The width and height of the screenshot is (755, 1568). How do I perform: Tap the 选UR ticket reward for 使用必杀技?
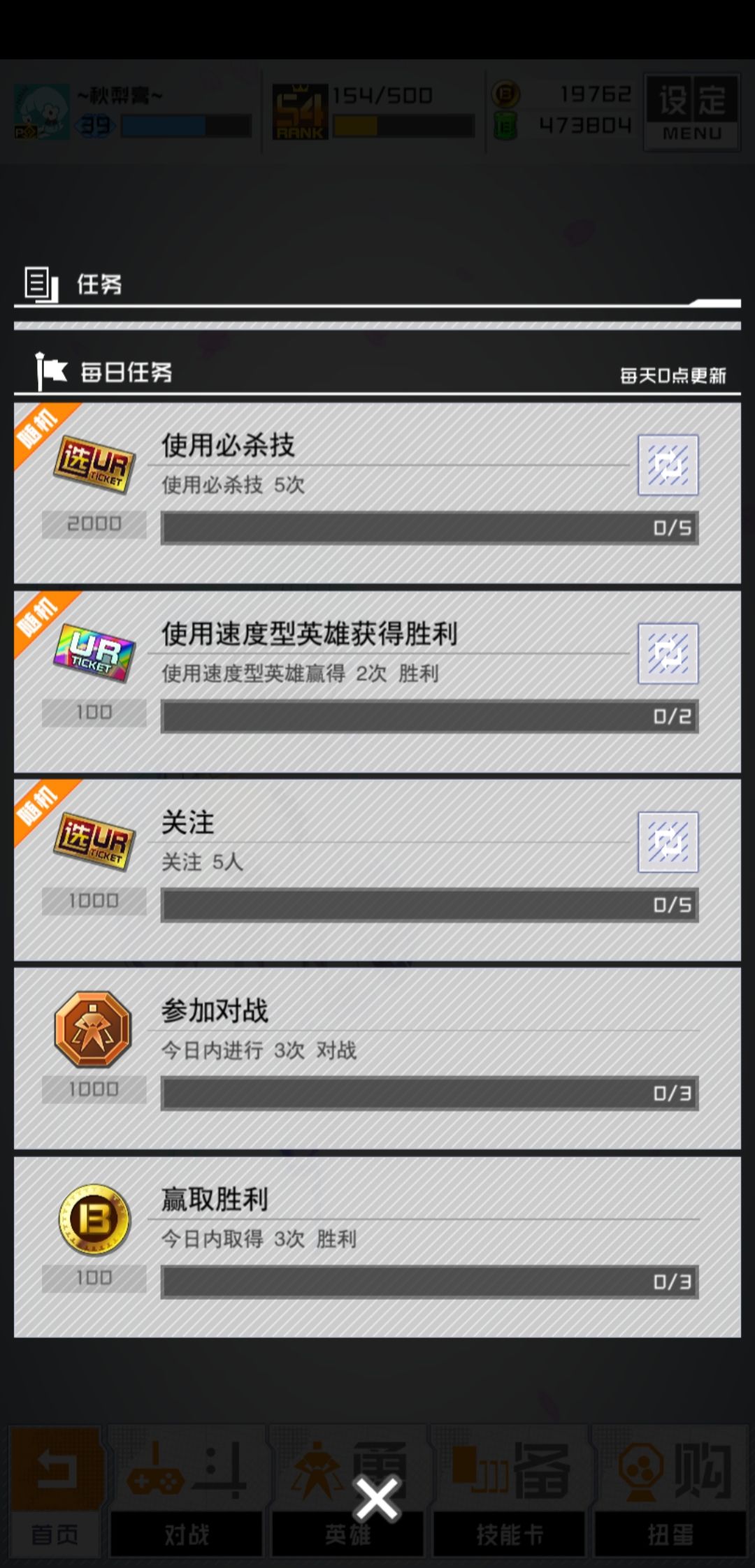94,465
